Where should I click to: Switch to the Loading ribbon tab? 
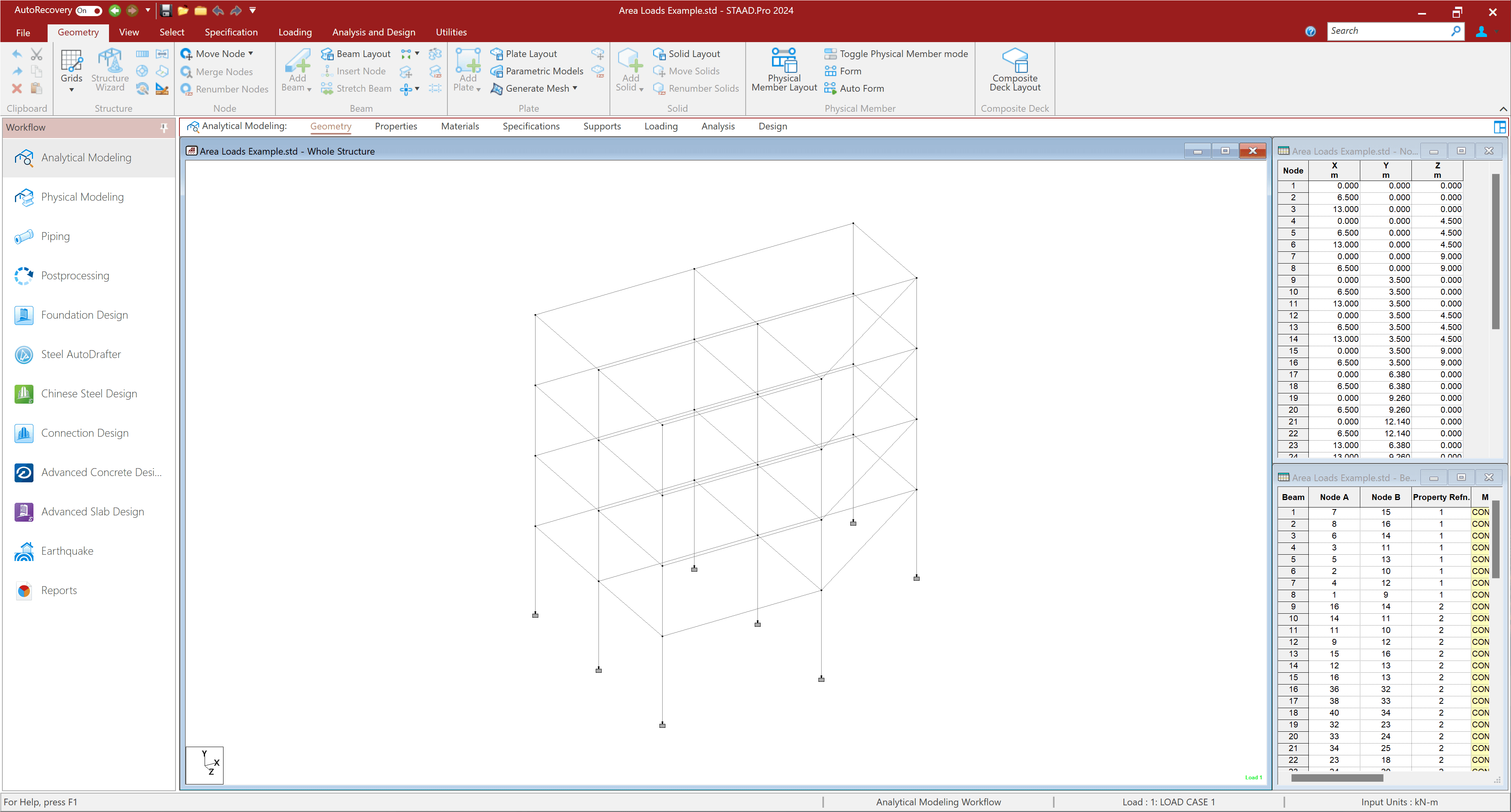294,32
